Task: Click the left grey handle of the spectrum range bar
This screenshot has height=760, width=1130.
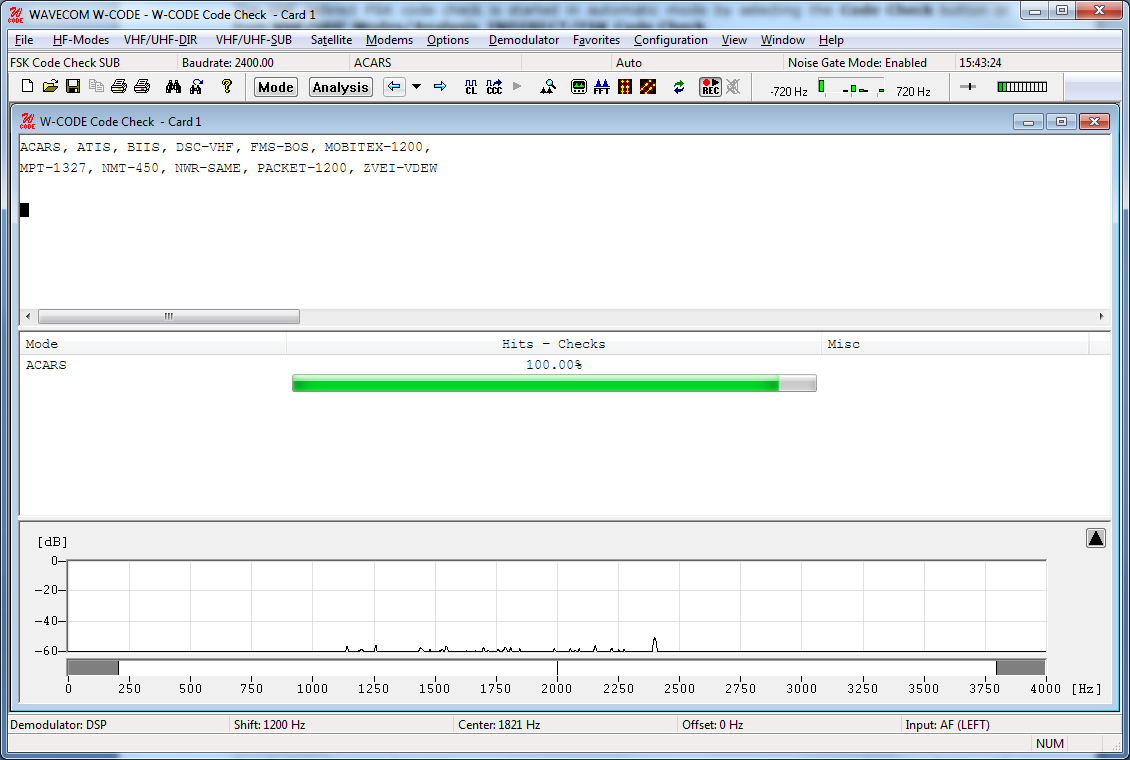Action: click(93, 668)
